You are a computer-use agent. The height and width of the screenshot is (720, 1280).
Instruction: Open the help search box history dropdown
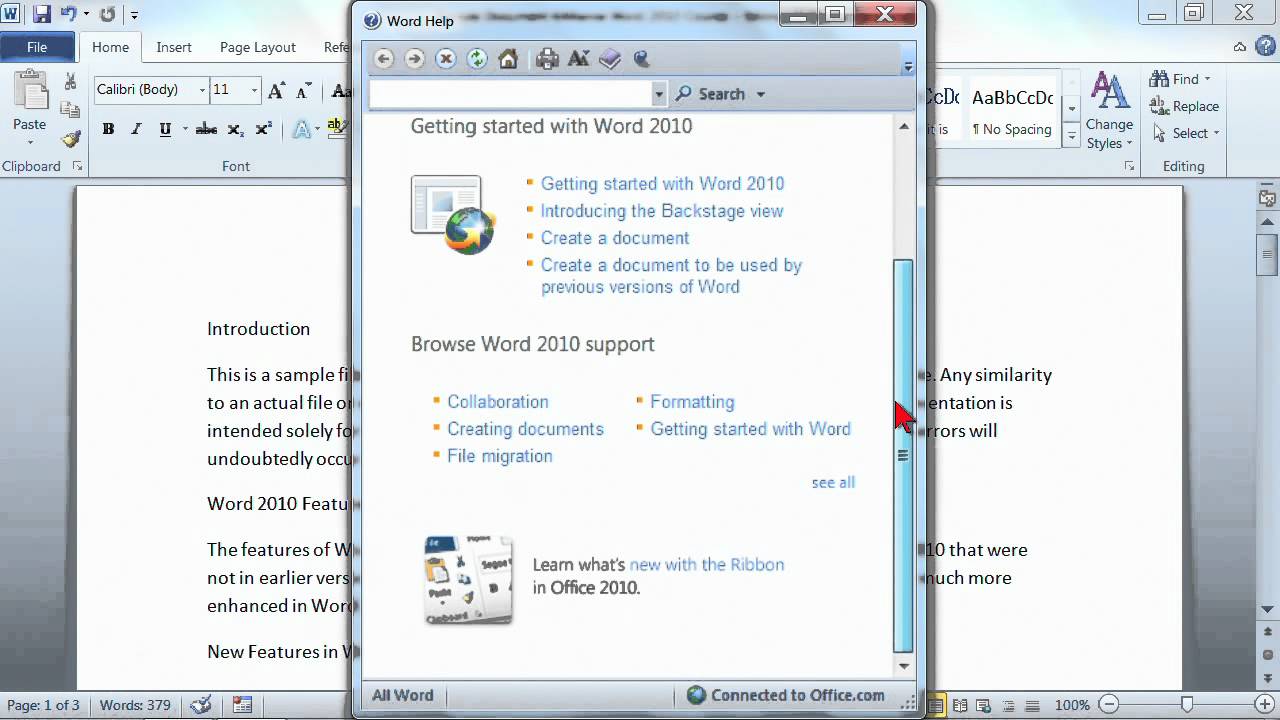point(658,94)
